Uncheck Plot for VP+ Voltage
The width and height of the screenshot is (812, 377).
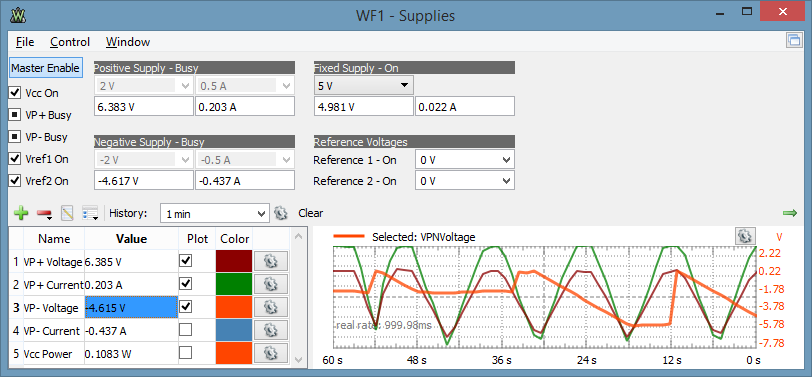[185, 260]
